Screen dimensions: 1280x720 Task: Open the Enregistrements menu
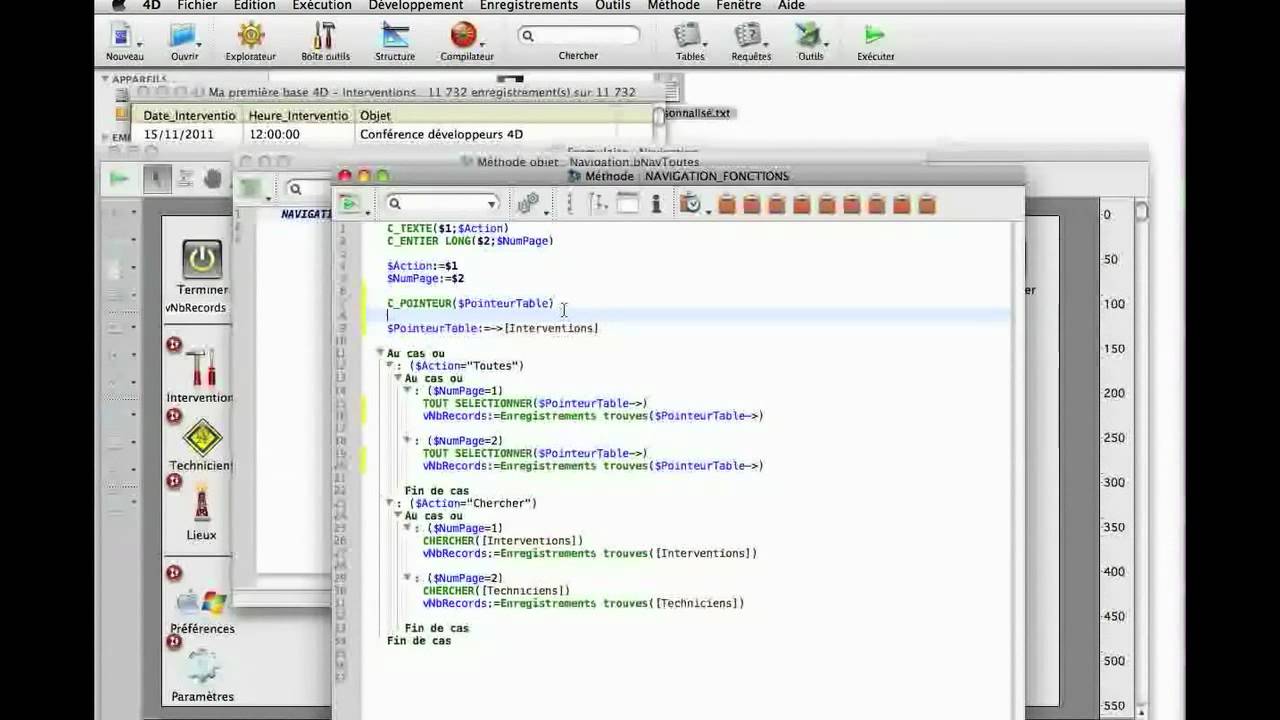(529, 5)
